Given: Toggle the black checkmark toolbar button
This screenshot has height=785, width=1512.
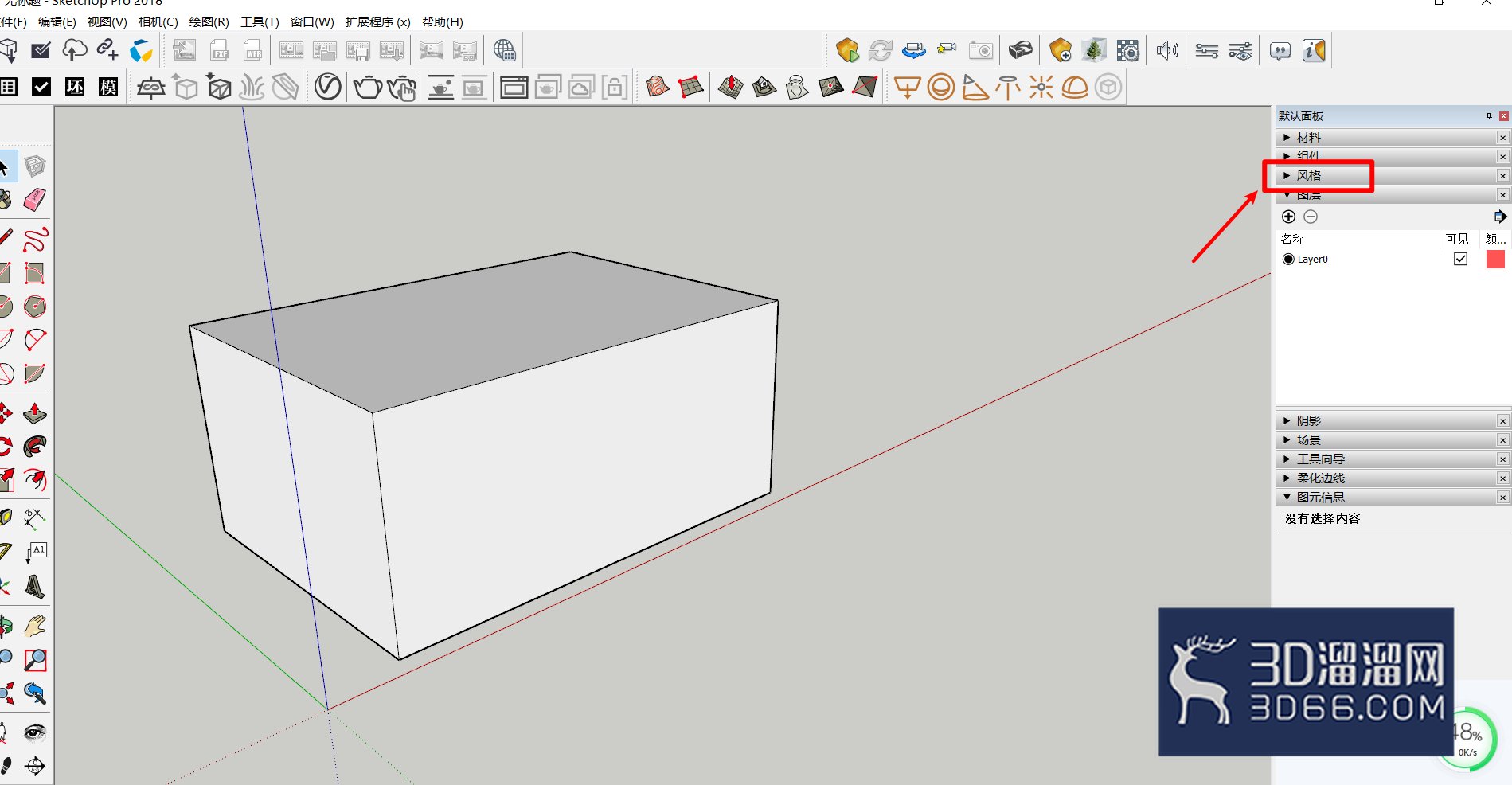Looking at the screenshot, I should click(41, 87).
